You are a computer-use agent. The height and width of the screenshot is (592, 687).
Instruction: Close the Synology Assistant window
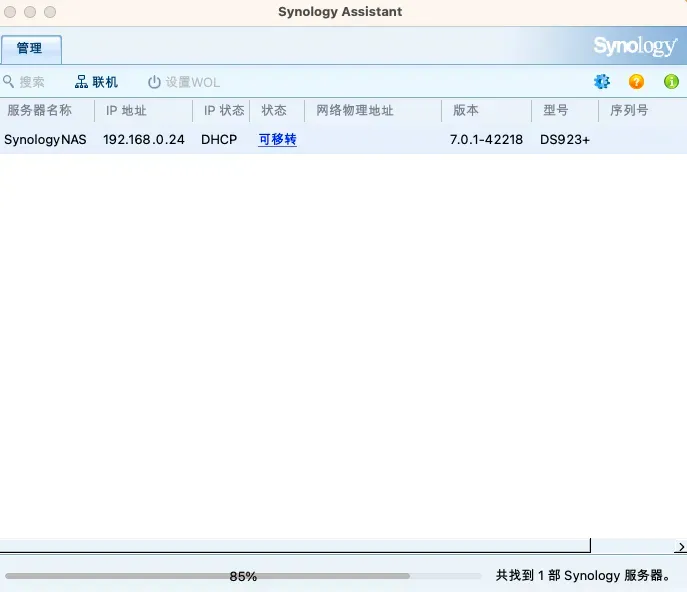[x=10, y=12]
